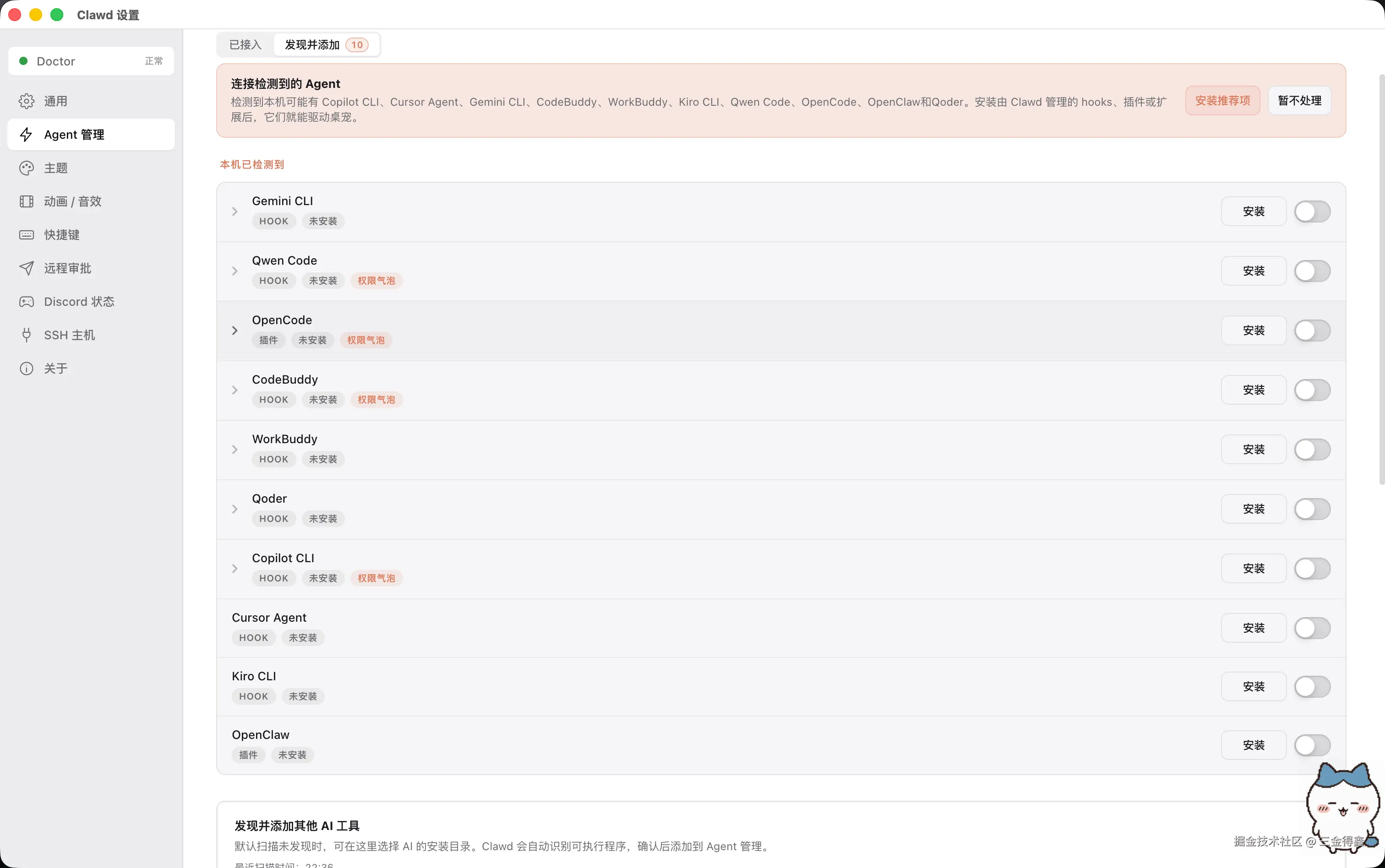This screenshot has width=1385, height=868.
Task: Dismiss banner with 暂不处理 button
Action: coord(1299,100)
